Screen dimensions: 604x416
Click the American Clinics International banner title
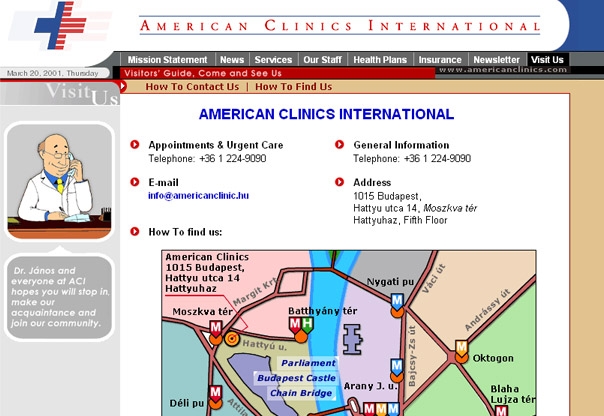[340, 26]
